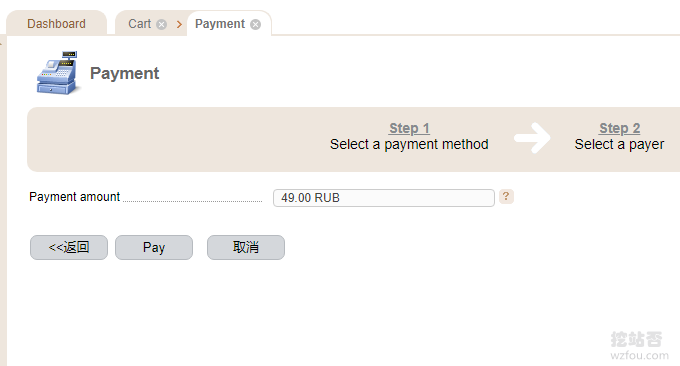Image resolution: width=680 pixels, height=366 pixels.
Task: Click the 'Select a payer' text
Action: pyautogui.click(x=619, y=144)
